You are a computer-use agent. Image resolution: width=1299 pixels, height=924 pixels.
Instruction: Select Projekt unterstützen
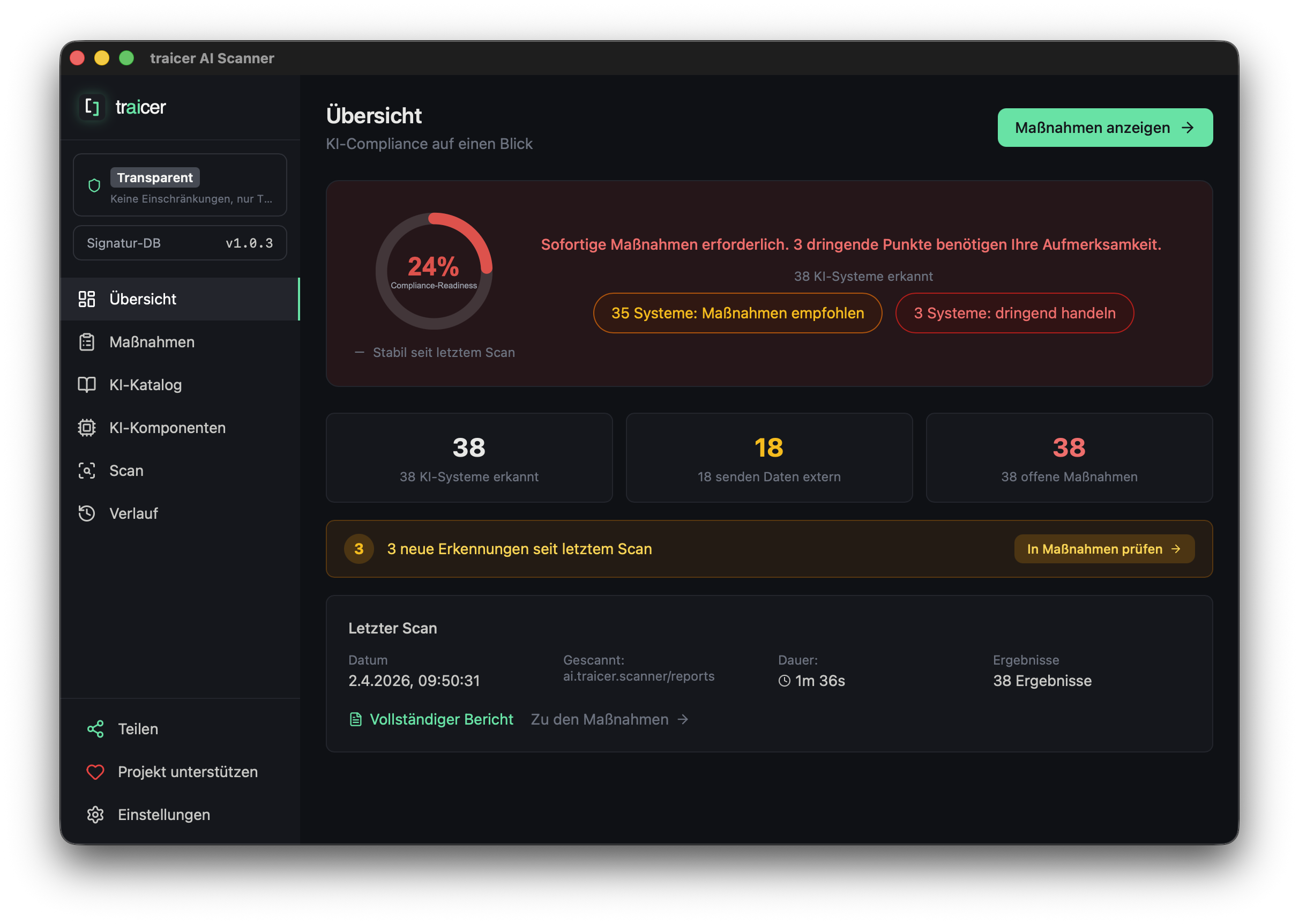tap(180, 772)
